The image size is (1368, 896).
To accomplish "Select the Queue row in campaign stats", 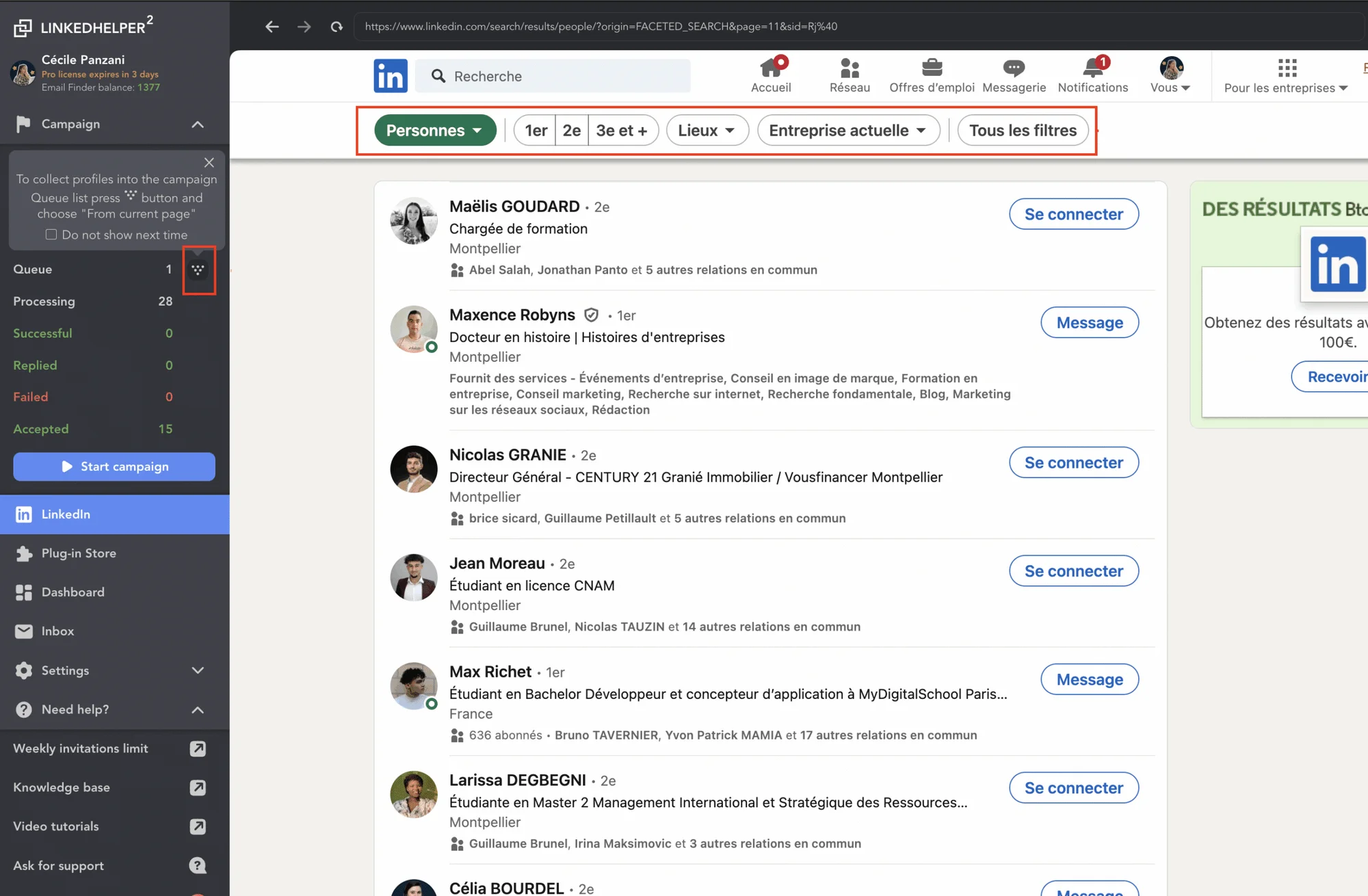I will [92, 269].
